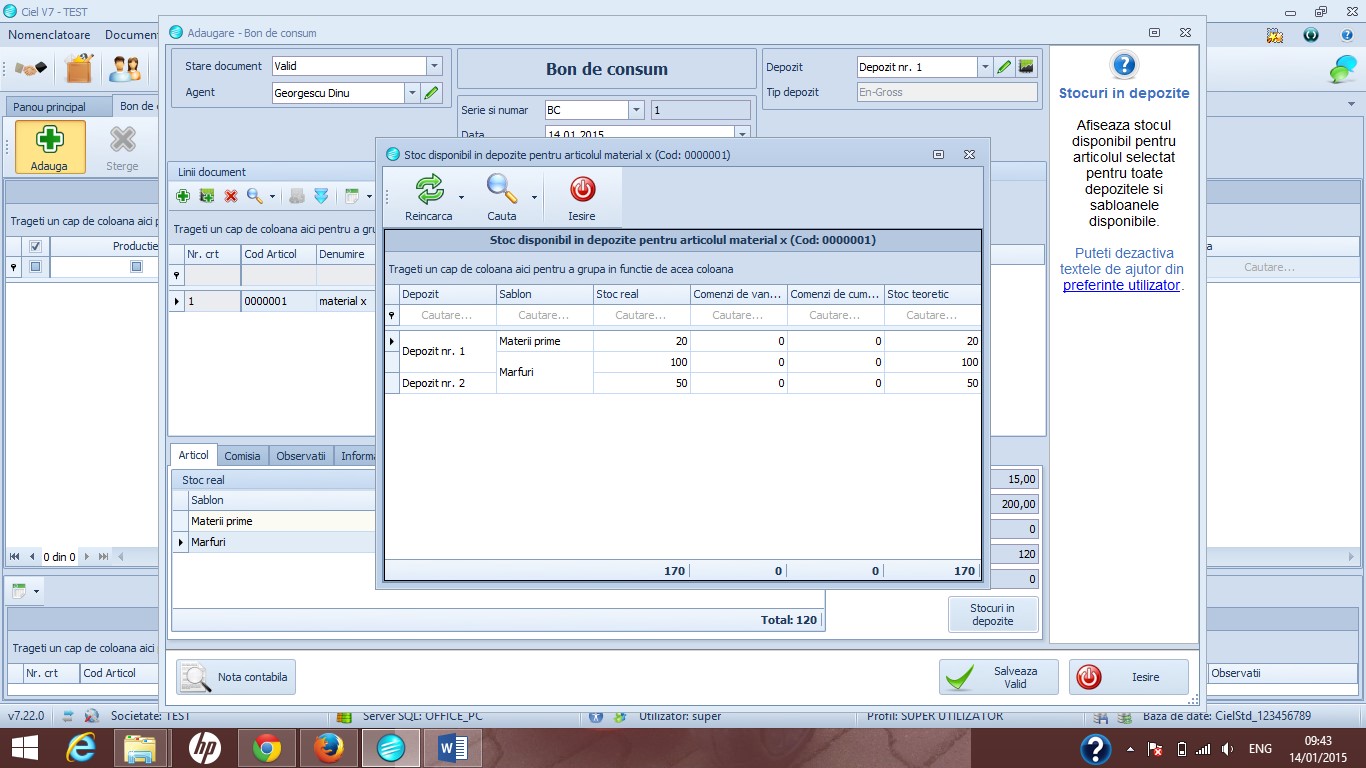Click the go-to-first-record navigator arrow
Viewport: 1366px width, 768px height.
(x=15, y=556)
